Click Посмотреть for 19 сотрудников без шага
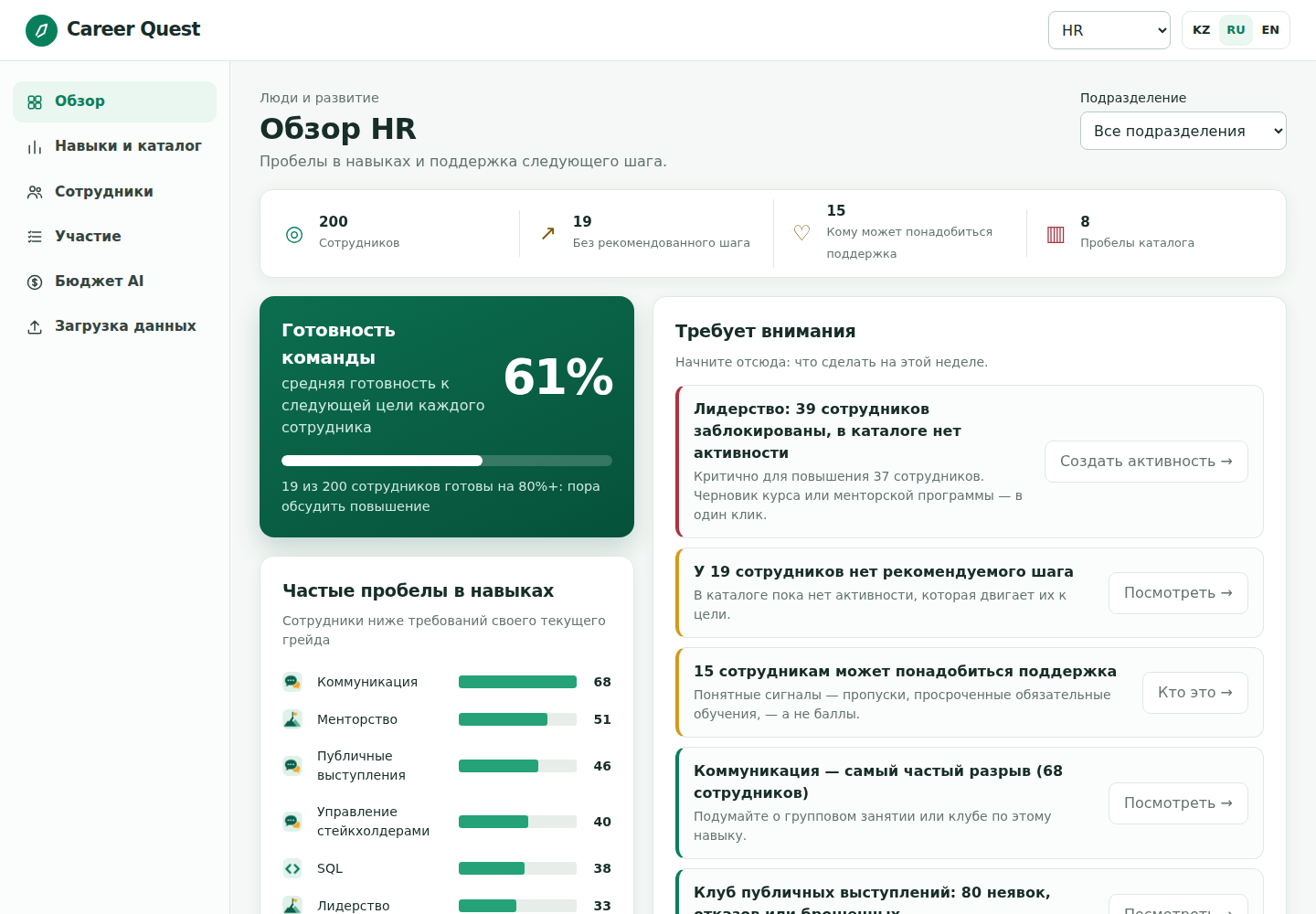The width and height of the screenshot is (1316, 914). (1178, 593)
